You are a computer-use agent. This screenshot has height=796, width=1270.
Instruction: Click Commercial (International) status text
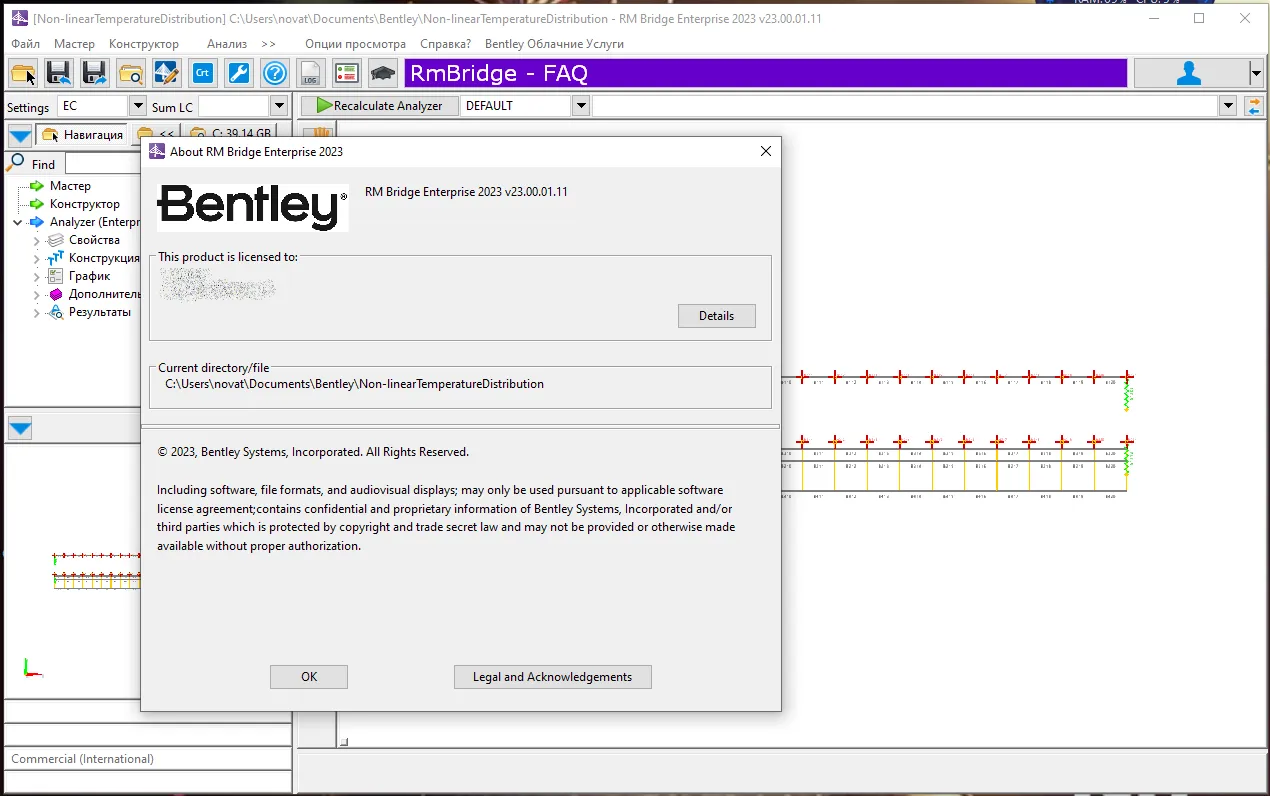click(x=83, y=759)
